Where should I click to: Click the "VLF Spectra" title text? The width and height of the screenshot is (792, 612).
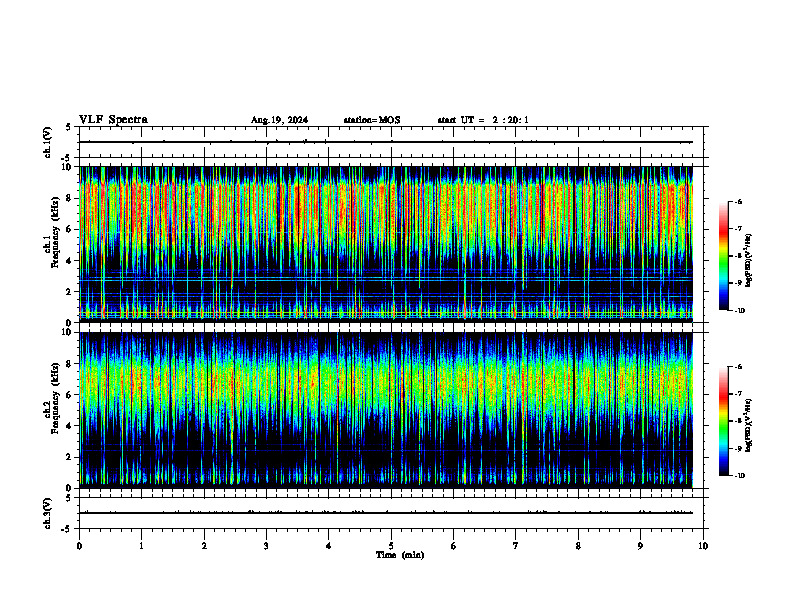click(x=113, y=120)
